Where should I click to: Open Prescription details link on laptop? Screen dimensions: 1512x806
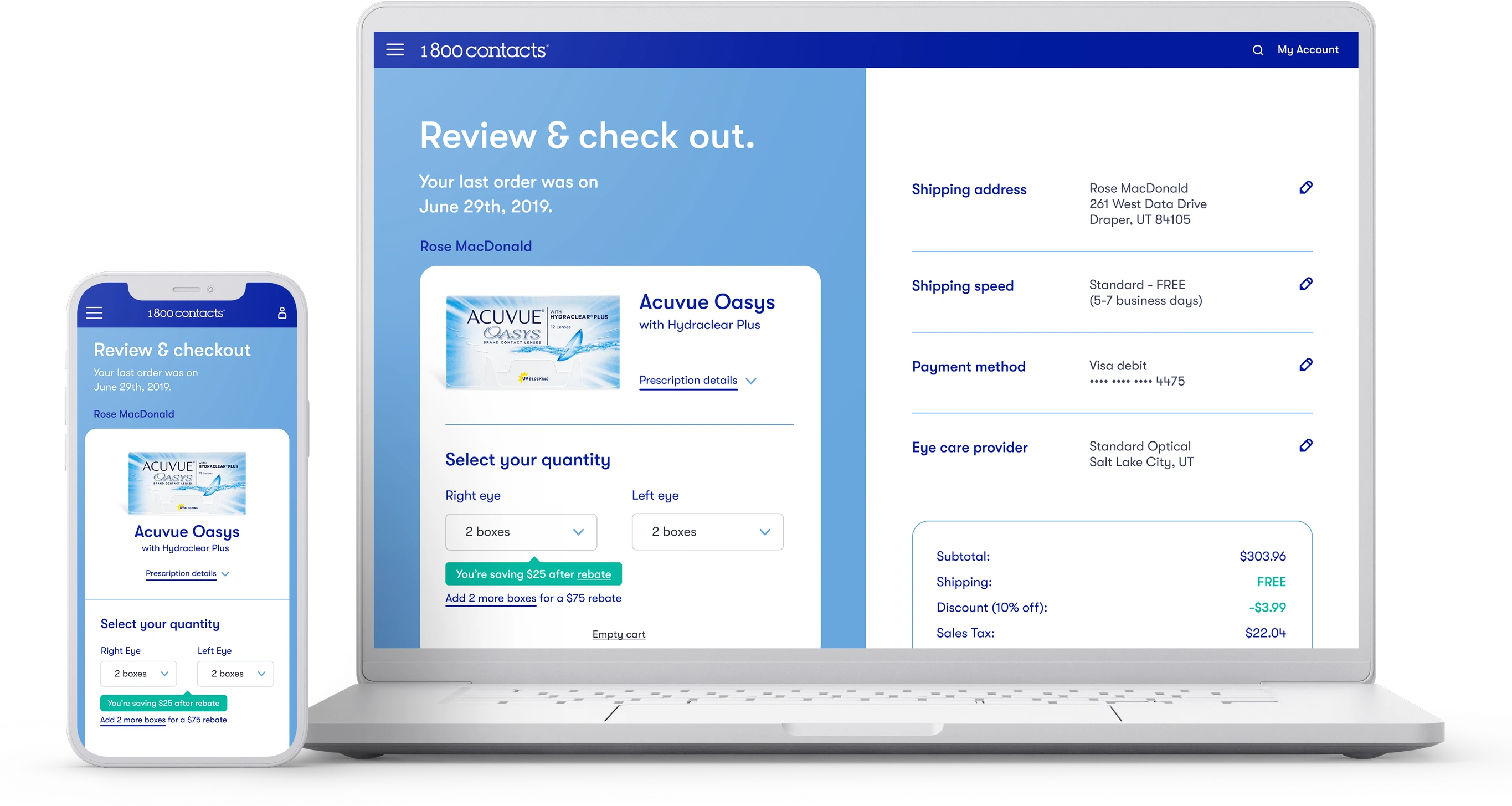click(688, 381)
